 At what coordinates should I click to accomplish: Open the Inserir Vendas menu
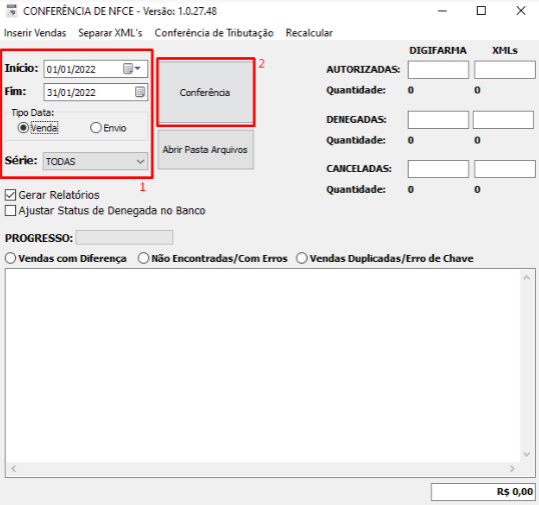[35, 33]
